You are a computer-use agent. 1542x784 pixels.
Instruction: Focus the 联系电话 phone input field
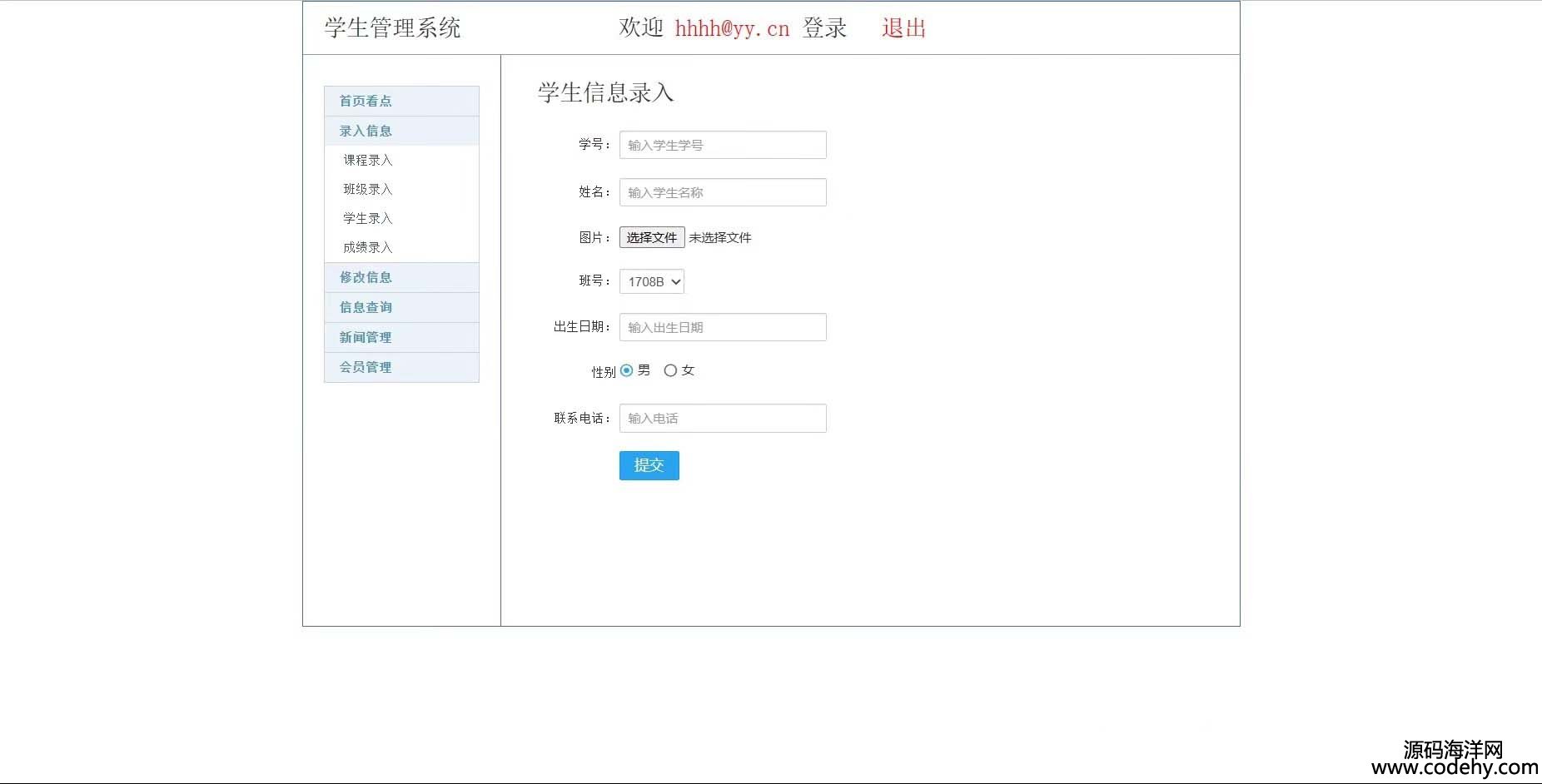click(x=722, y=418)
